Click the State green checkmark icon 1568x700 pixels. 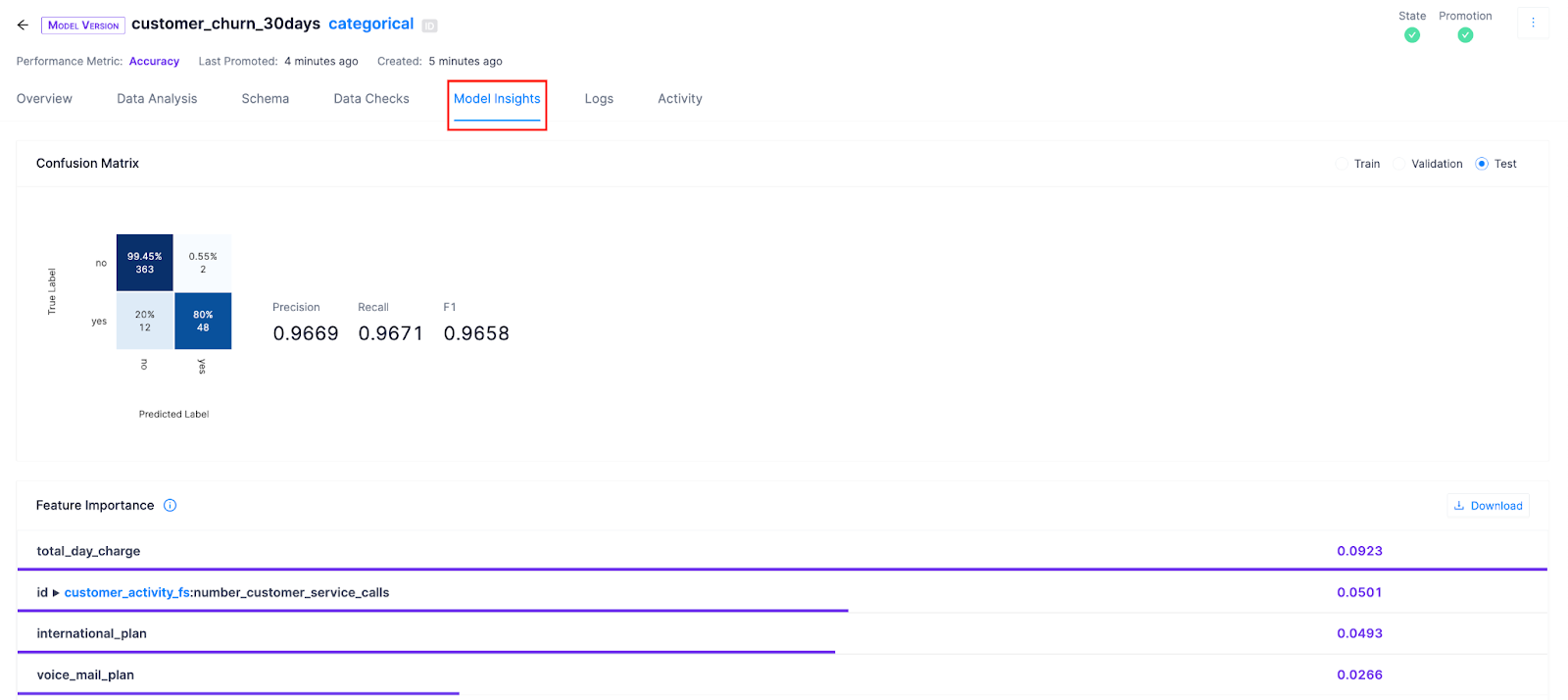pos(1411,35)
